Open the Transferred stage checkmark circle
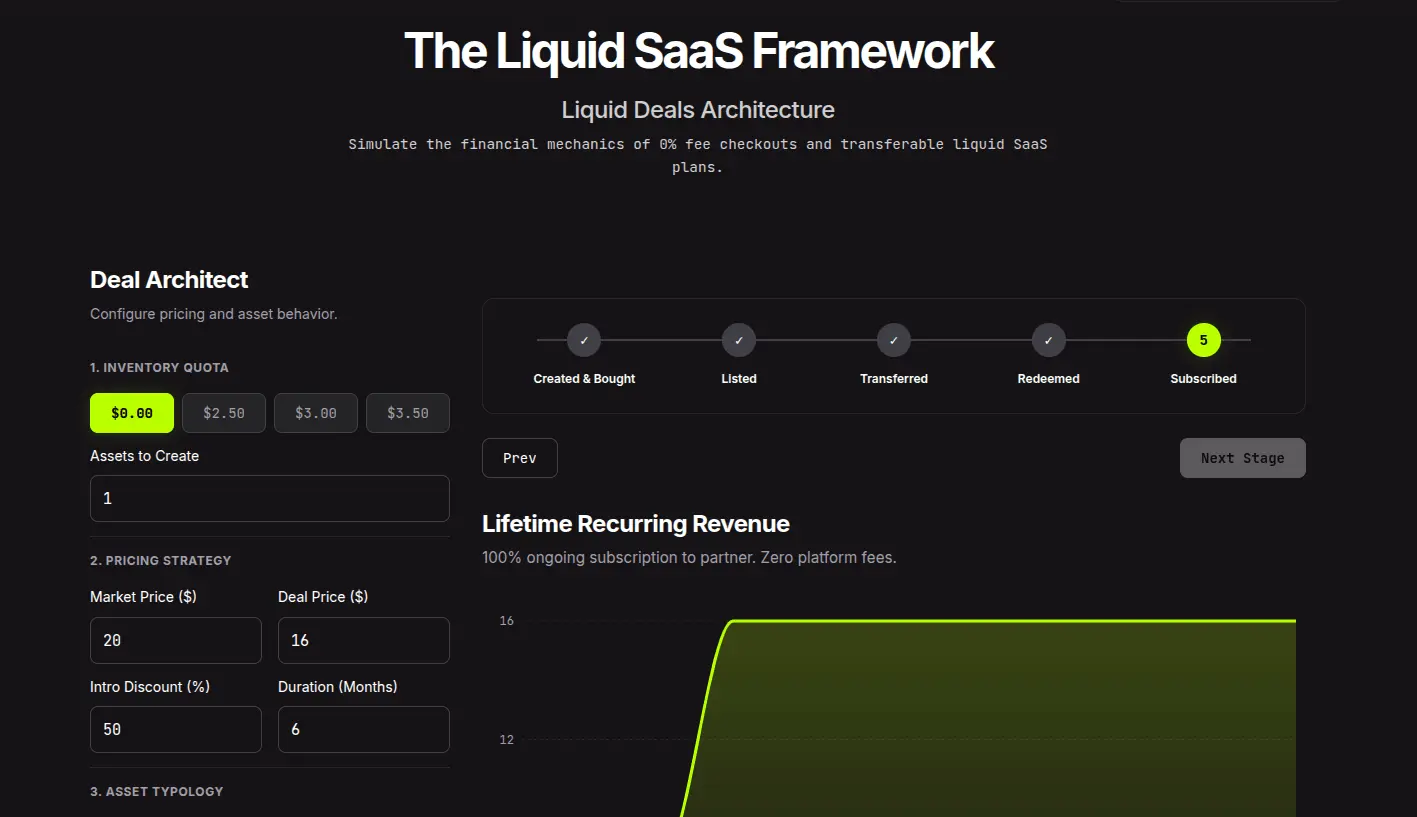The image size is (1417, 817). 894,340
